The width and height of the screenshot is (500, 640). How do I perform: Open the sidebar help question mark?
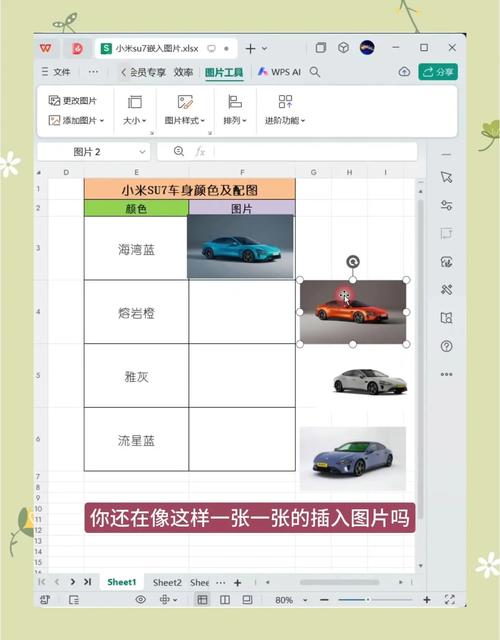click(x=446, y=346)
